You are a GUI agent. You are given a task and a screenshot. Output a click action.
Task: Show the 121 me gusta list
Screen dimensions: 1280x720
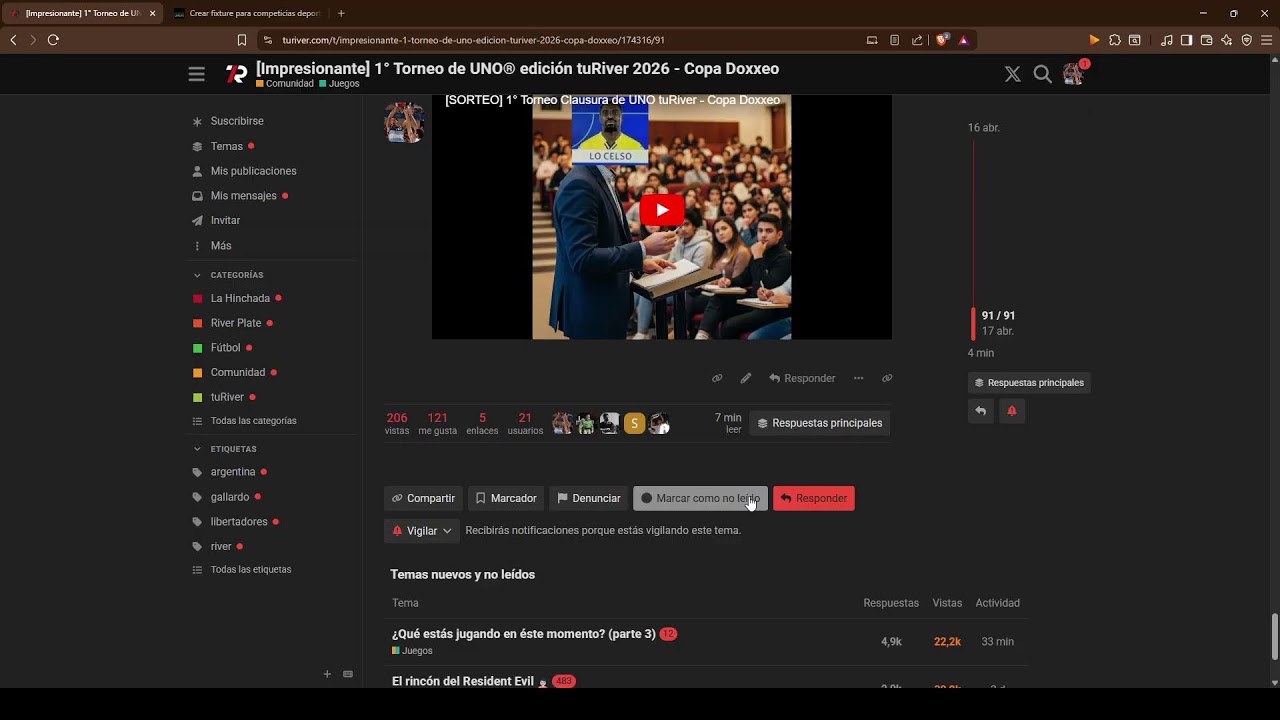[437, 424]
